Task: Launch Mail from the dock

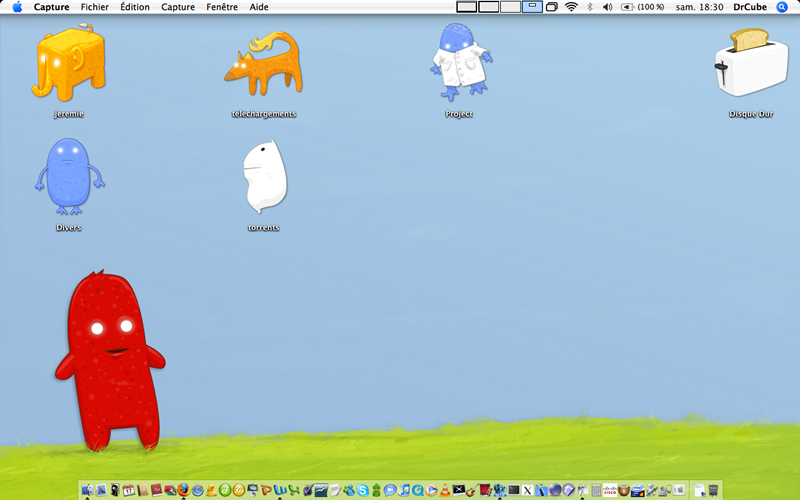Action: click(x=101, y=490)
